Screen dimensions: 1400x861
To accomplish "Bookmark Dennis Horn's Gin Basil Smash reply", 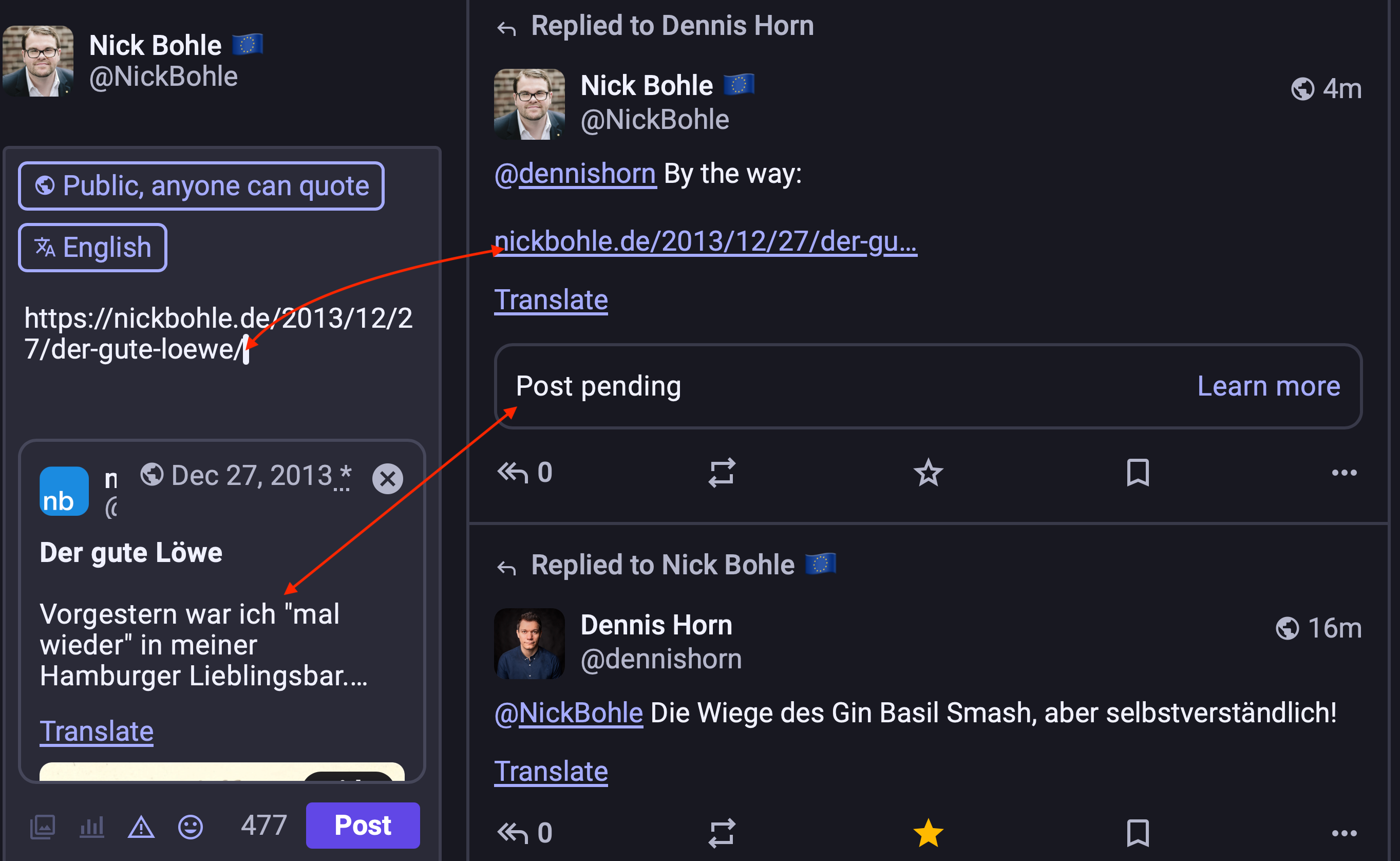I will coord(1138,833).
